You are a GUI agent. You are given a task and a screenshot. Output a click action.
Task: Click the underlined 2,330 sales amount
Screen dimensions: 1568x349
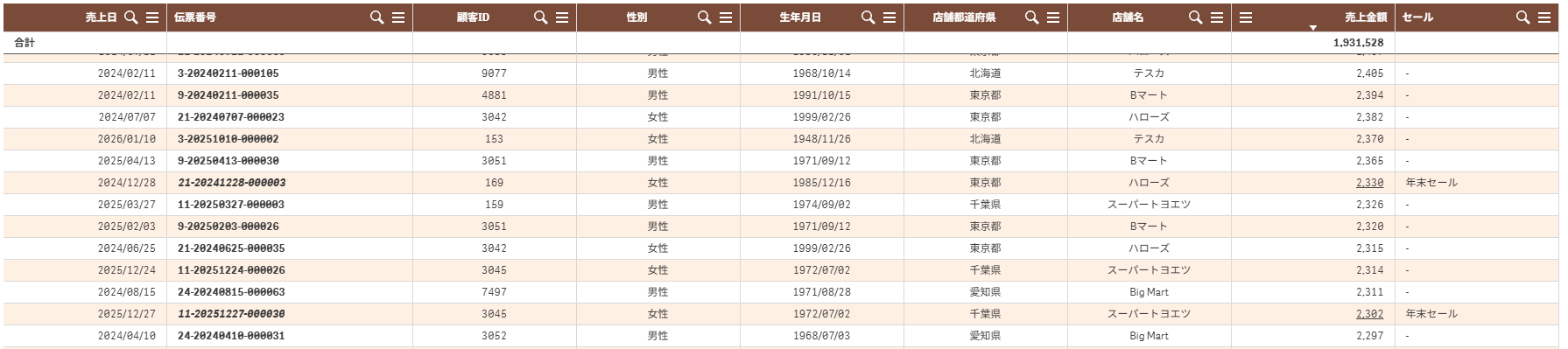[1369, 183]
